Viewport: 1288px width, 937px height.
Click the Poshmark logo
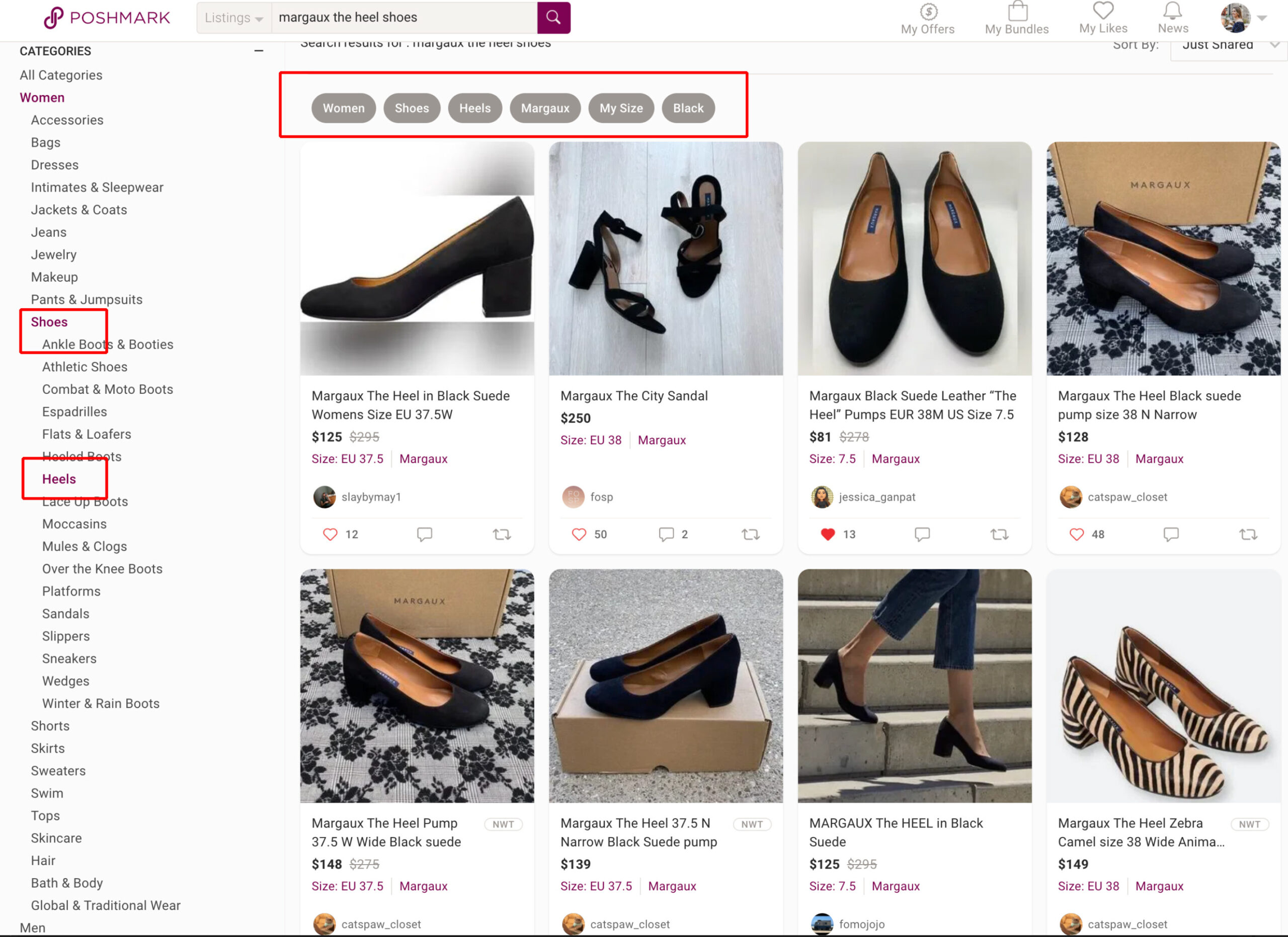click(x=107, y=18)
